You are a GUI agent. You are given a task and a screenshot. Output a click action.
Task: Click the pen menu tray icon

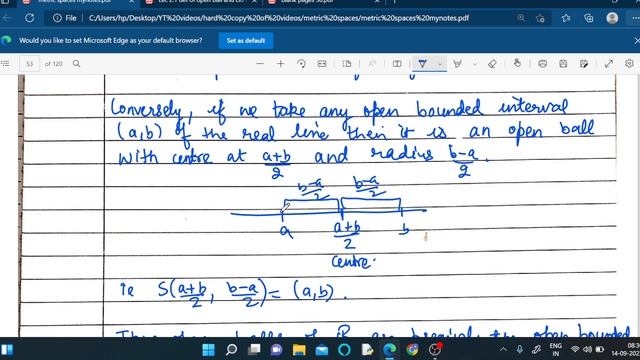coord(536,349)
